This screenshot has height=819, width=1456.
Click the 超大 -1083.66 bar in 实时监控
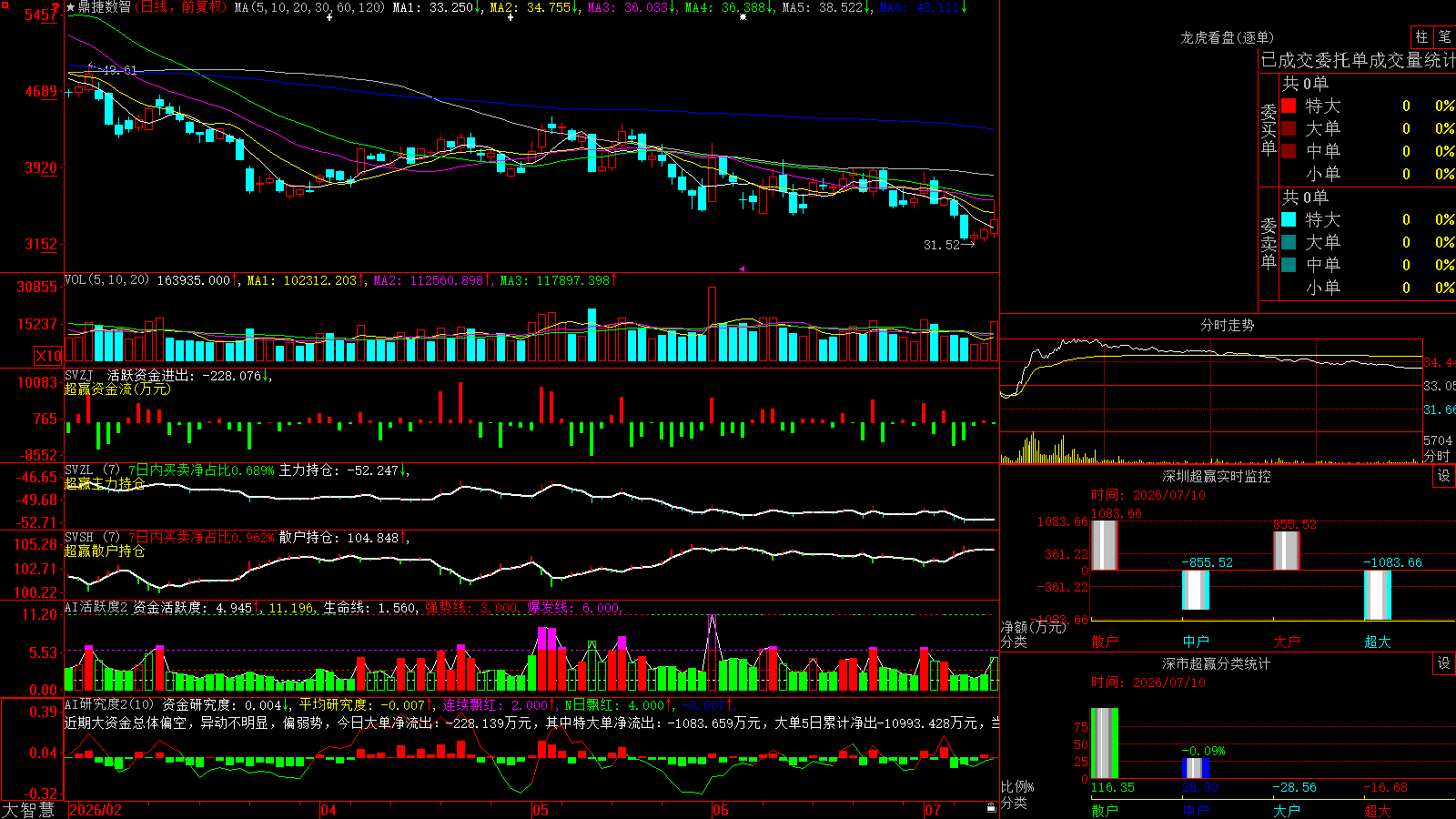1377,595
